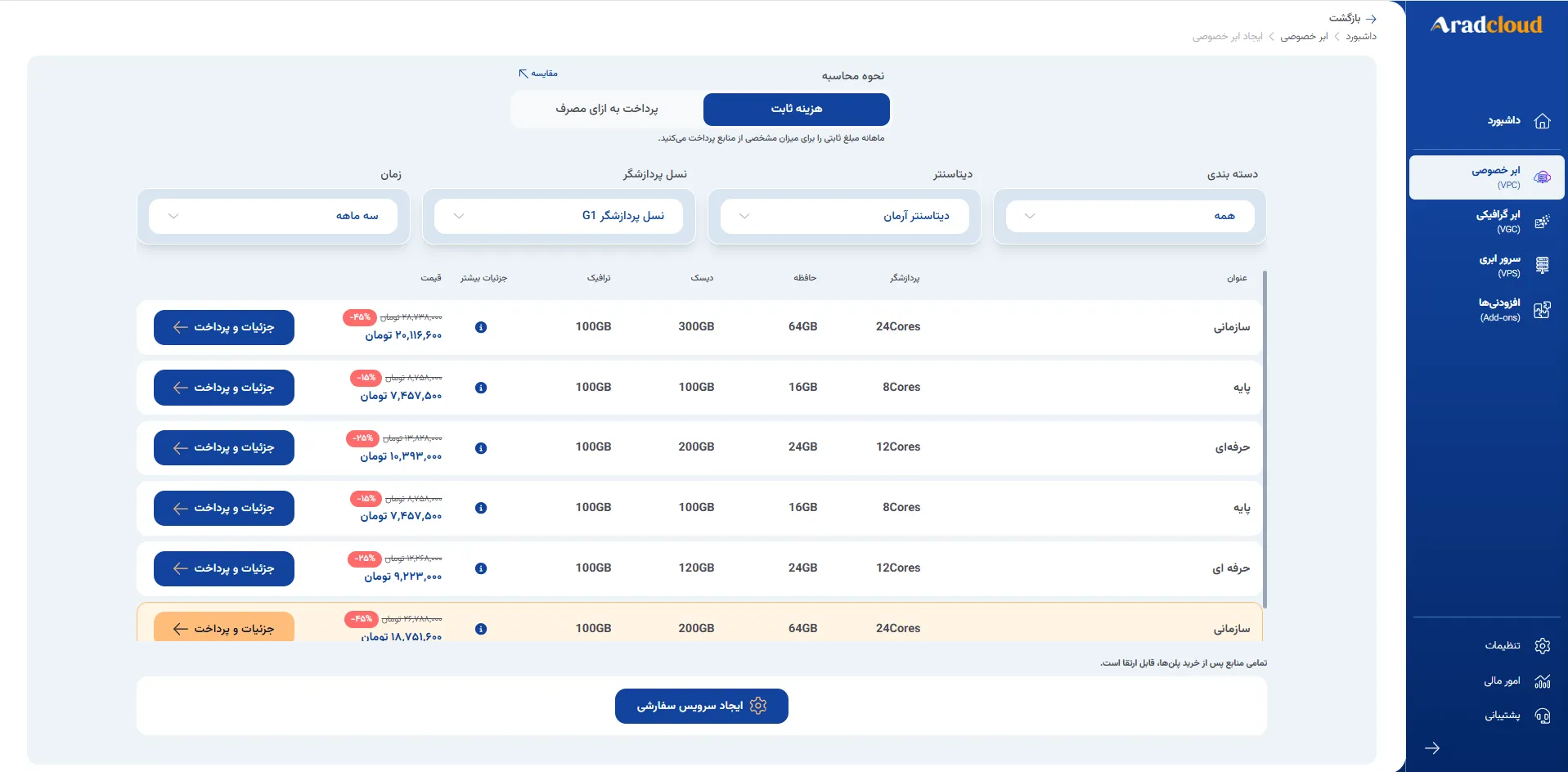Show info icon for the highlighted سازمانی 200GB plan
The width and height of the screenshot is (1568, 772).
[x=481, y=629]
